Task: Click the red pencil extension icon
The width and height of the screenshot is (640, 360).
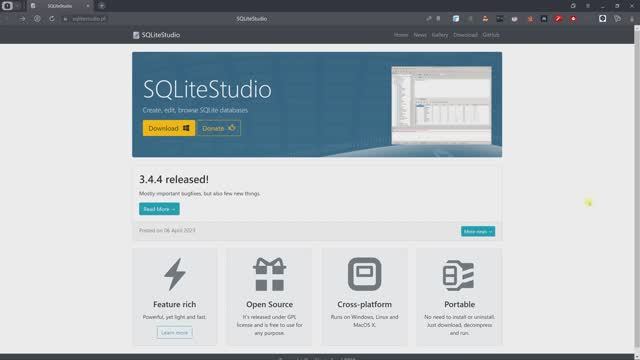Action: 558,19
